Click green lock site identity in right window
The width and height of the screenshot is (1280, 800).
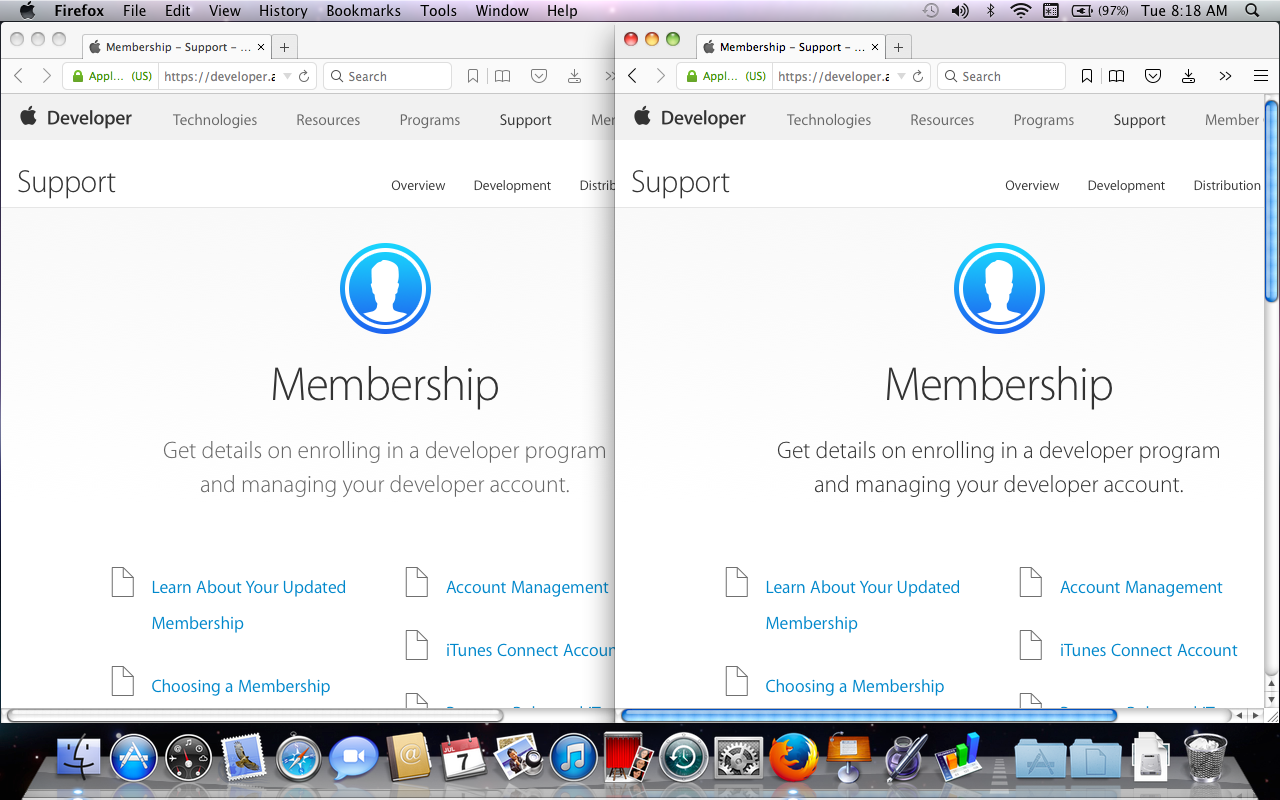coord(725,76)
